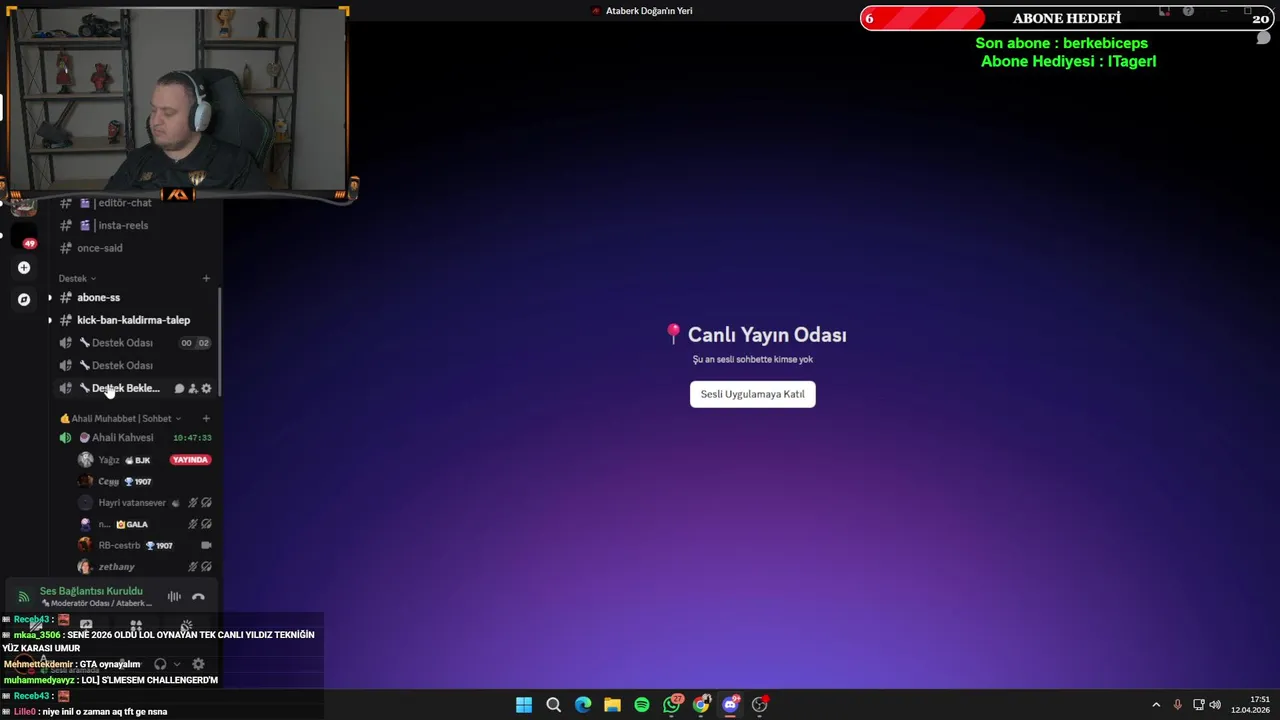The width and height of the screenshot is (1280, 720).
Task: Open OBS Studio from taskbar
Action: [x=760, y=705]
